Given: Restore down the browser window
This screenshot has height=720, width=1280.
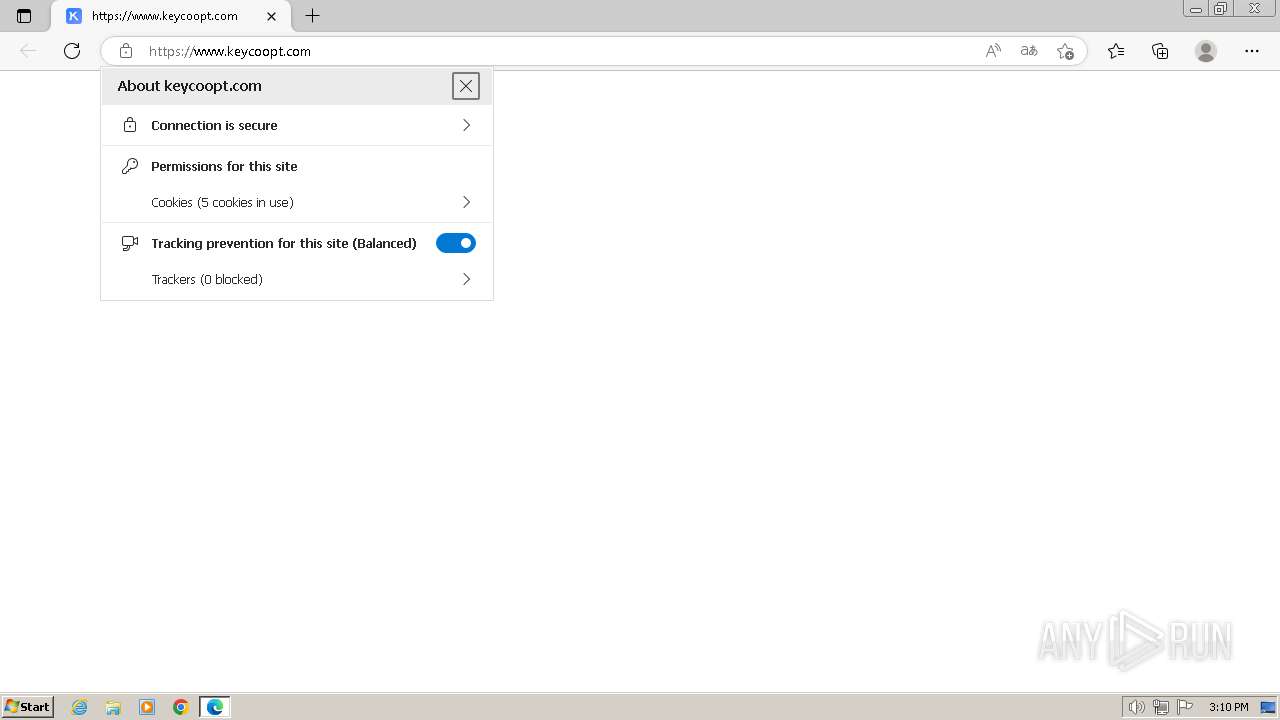Looking at the screenshot, I should tap(1221, 8).
